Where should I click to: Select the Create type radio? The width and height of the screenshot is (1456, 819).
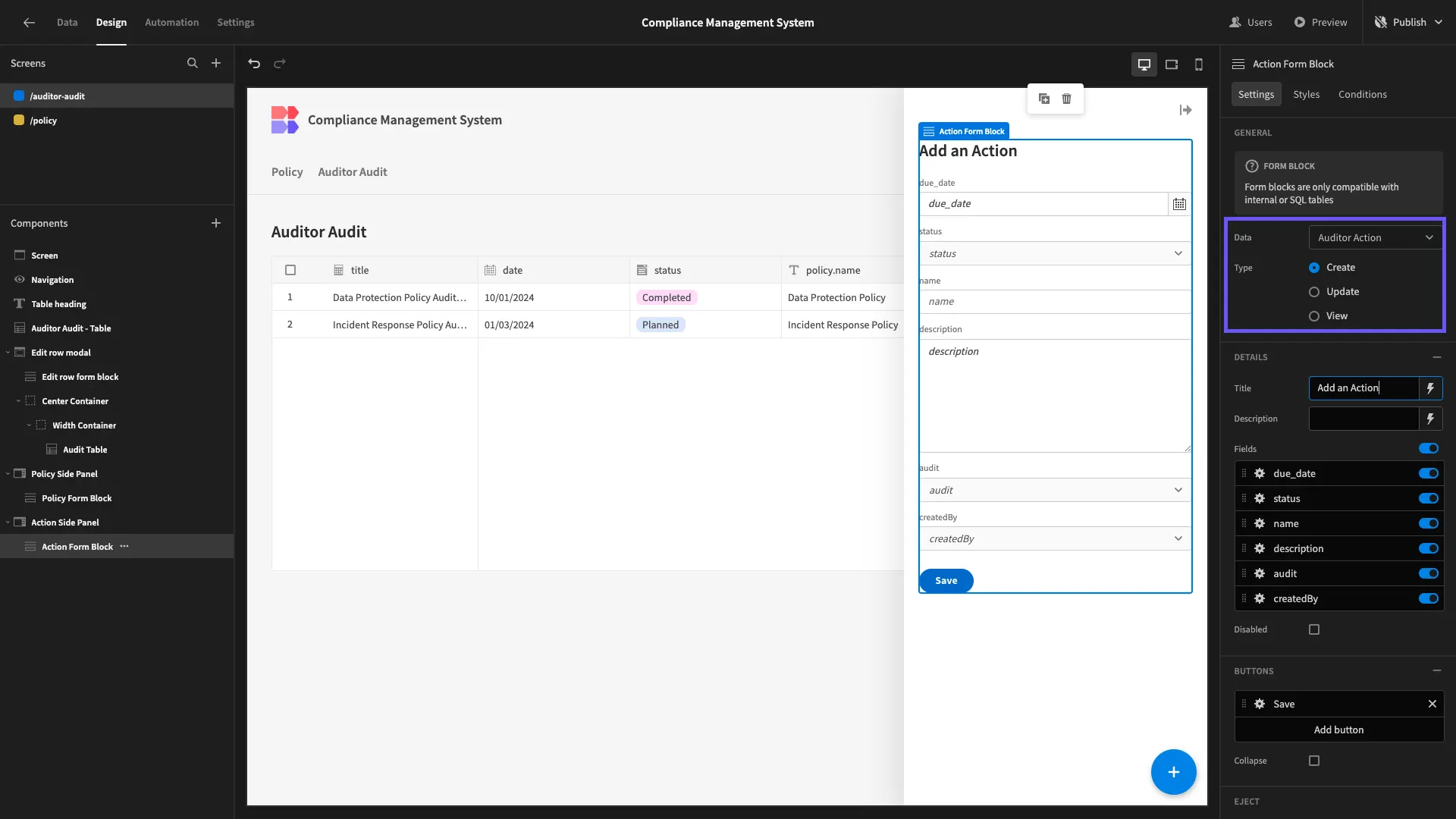pos(1314,268)
